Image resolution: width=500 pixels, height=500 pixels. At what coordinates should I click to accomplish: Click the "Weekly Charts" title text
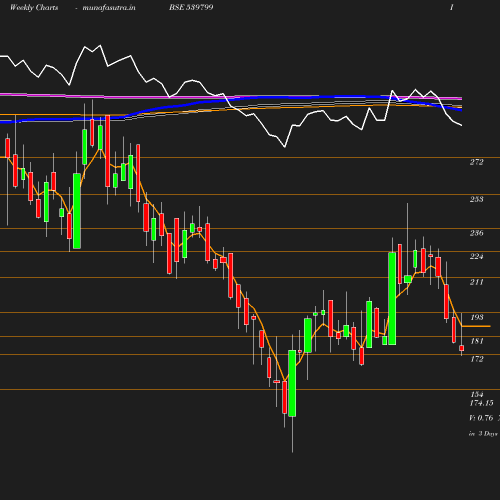(34, 7)
